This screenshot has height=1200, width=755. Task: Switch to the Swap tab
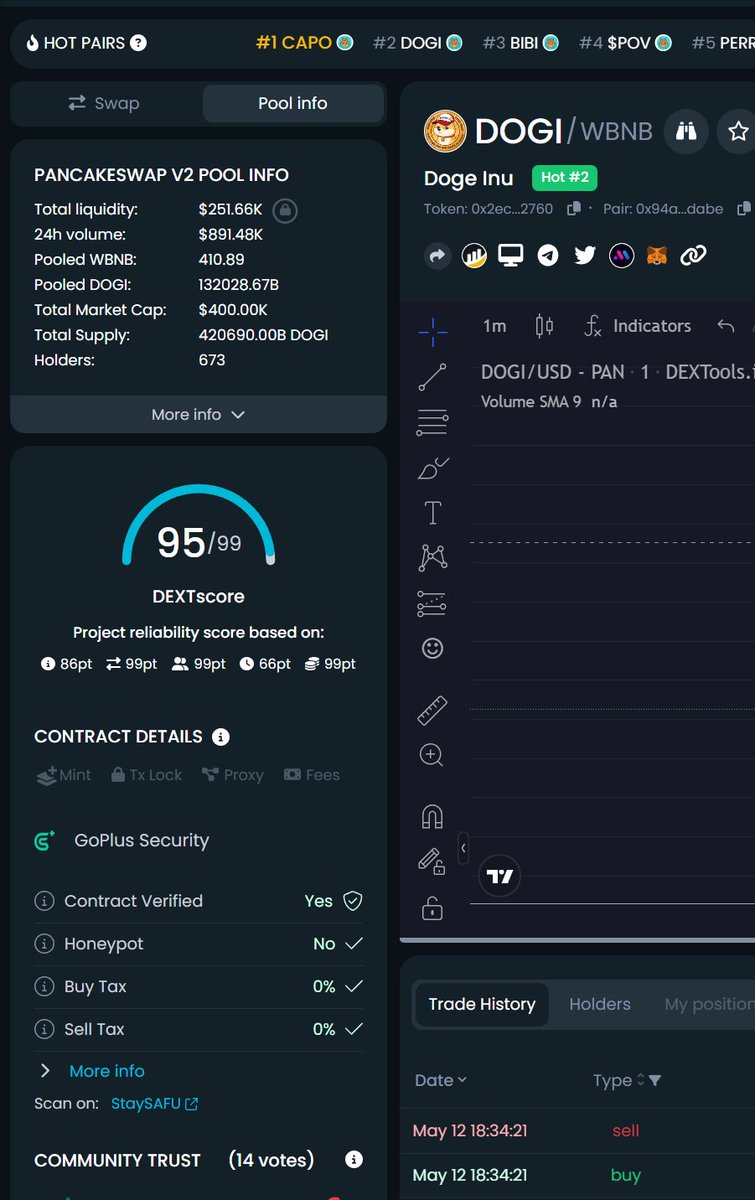click(104, 103)
